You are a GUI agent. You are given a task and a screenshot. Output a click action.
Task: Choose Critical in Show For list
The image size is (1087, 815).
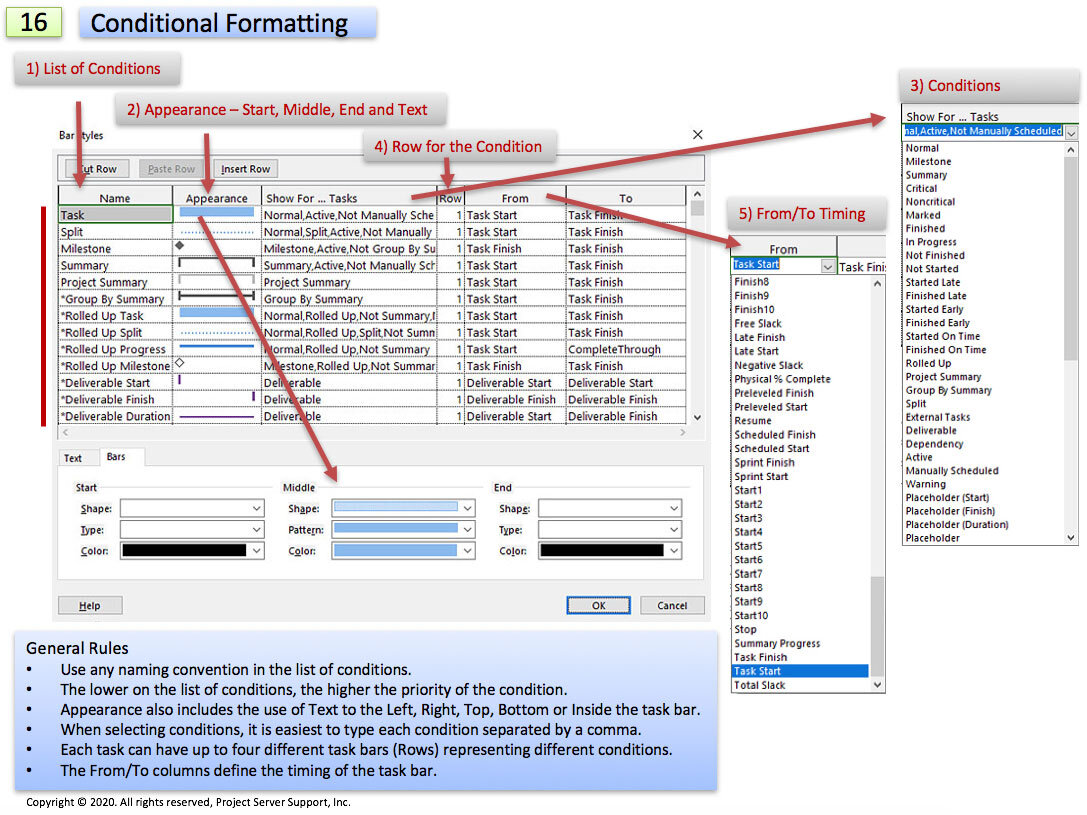(x=921, y=188)
